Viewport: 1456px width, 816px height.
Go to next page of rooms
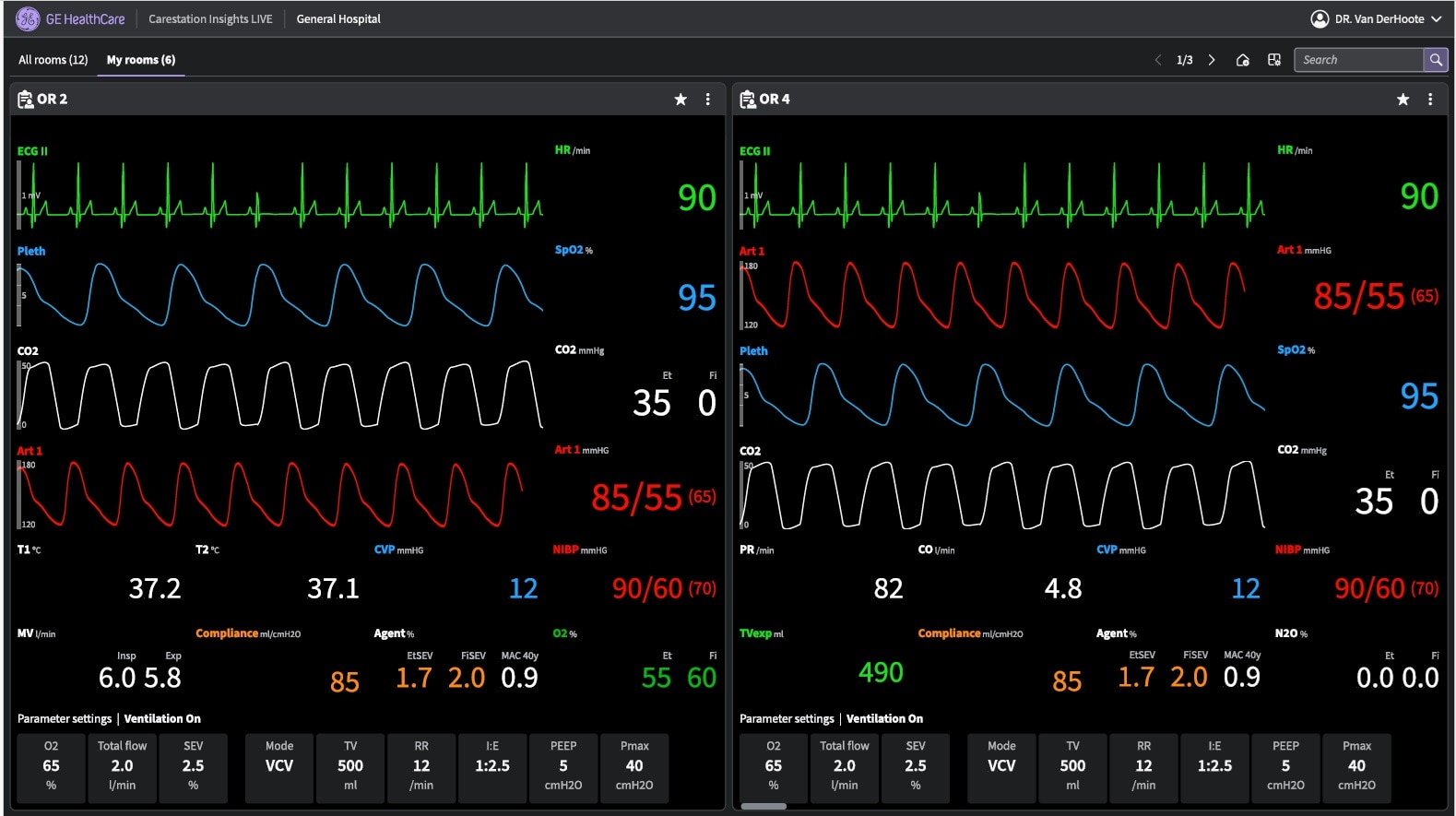pos(1212,60)
